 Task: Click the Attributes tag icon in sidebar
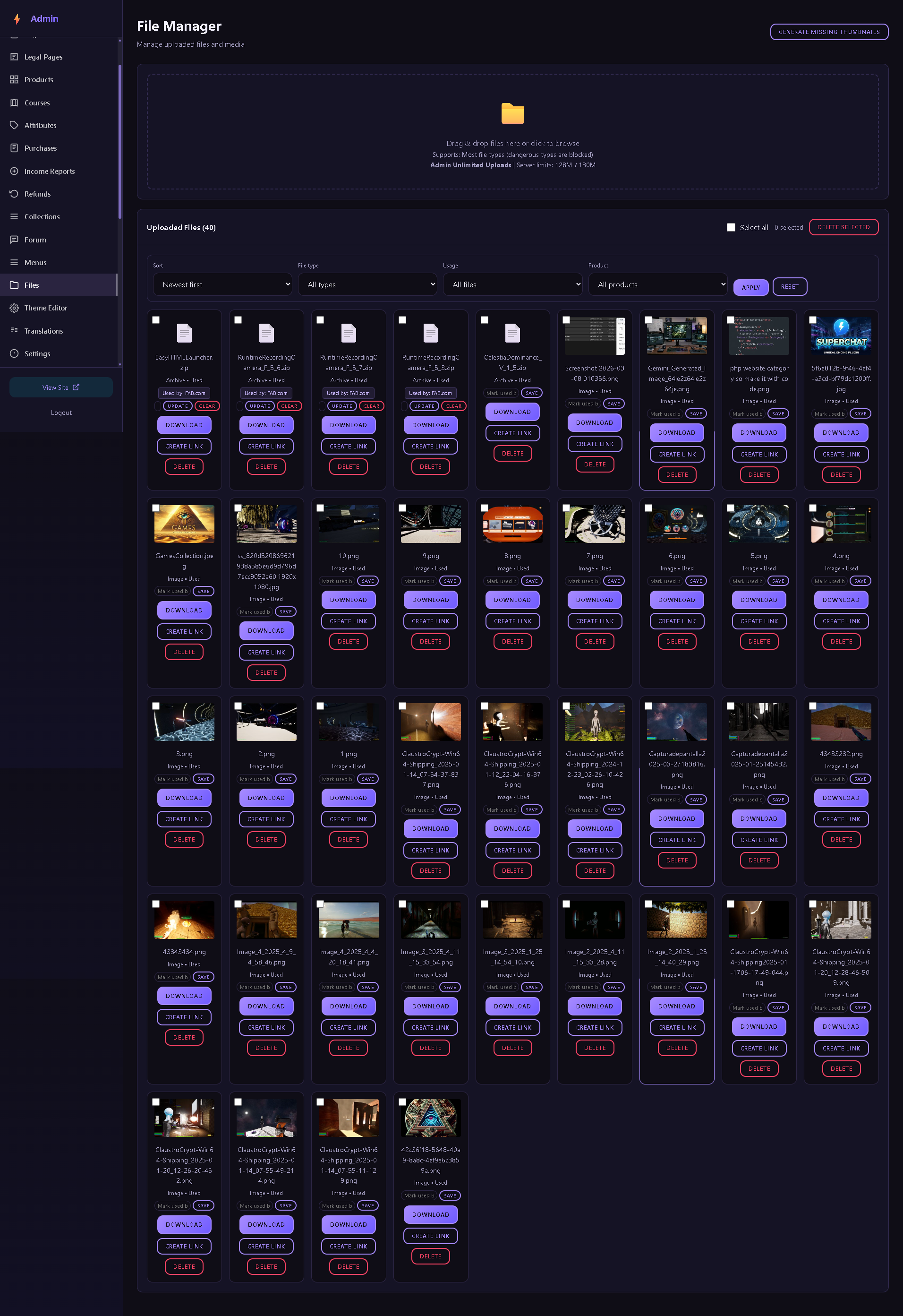point(14,125)
